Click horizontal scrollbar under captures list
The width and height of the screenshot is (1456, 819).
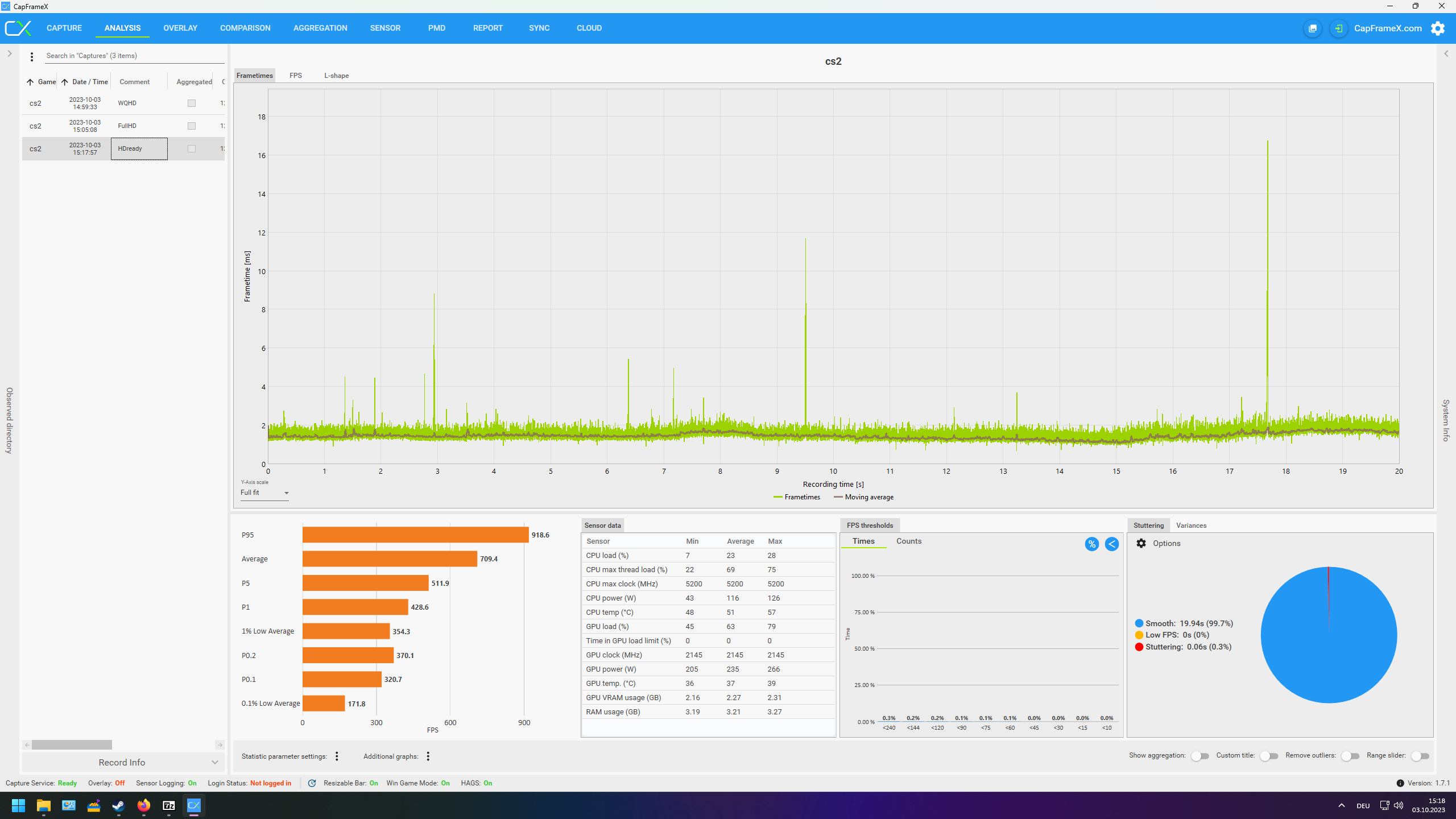coord(72,744)
